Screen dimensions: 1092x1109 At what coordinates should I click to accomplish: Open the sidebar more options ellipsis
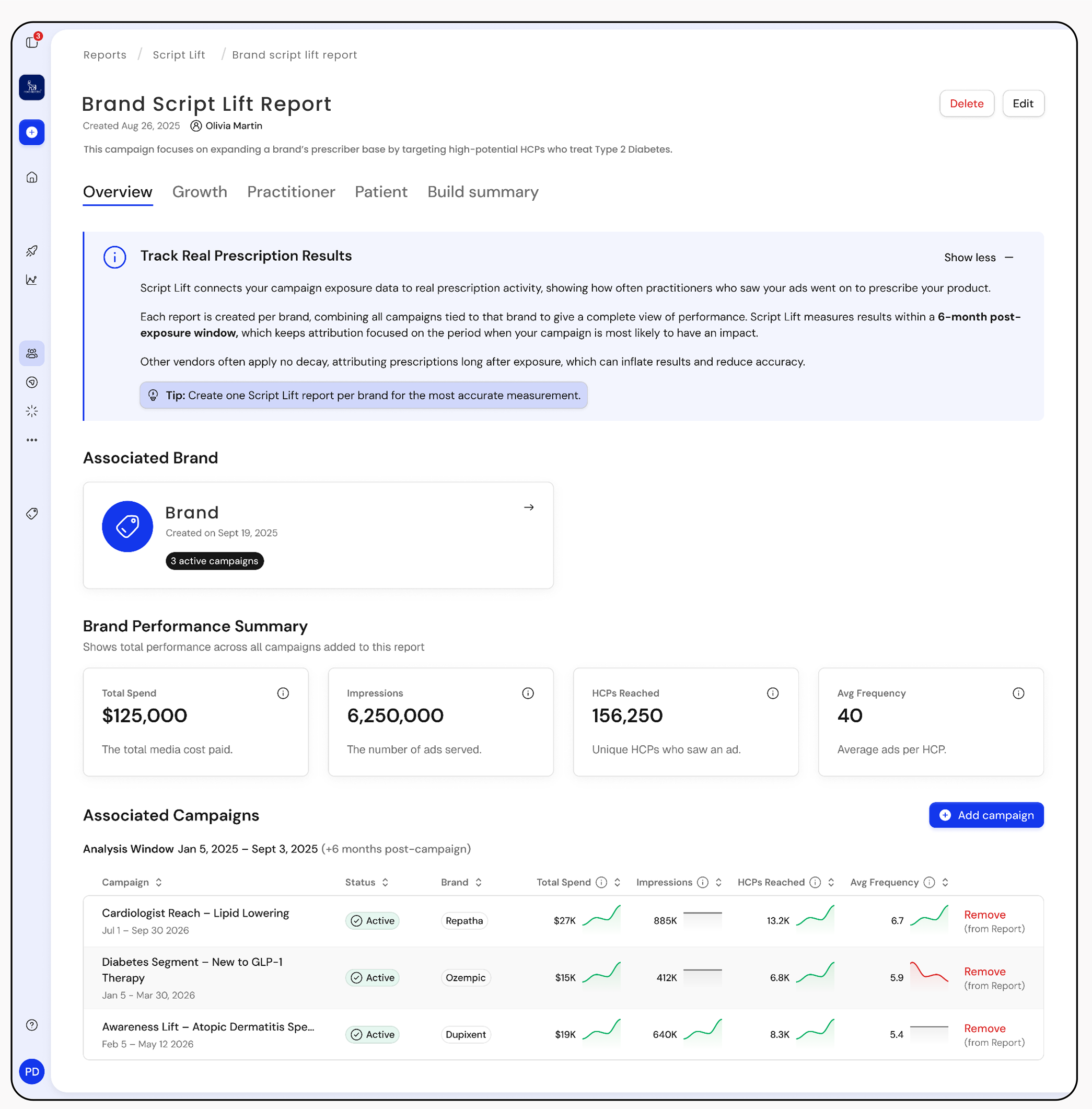(x=32, y=440)
